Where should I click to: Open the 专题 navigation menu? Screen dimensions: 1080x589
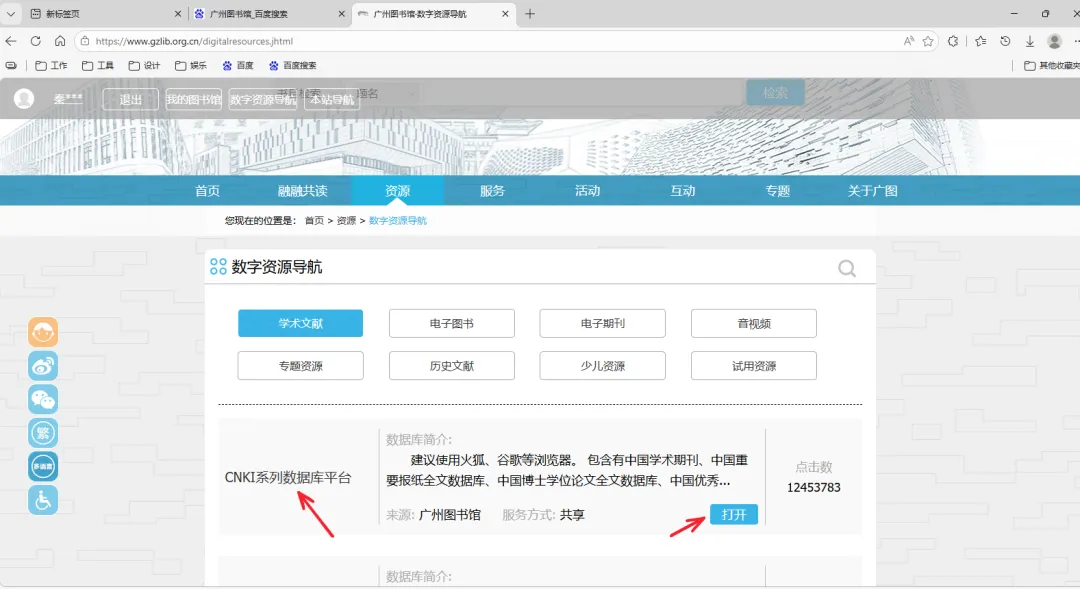[x=778, y=191]
